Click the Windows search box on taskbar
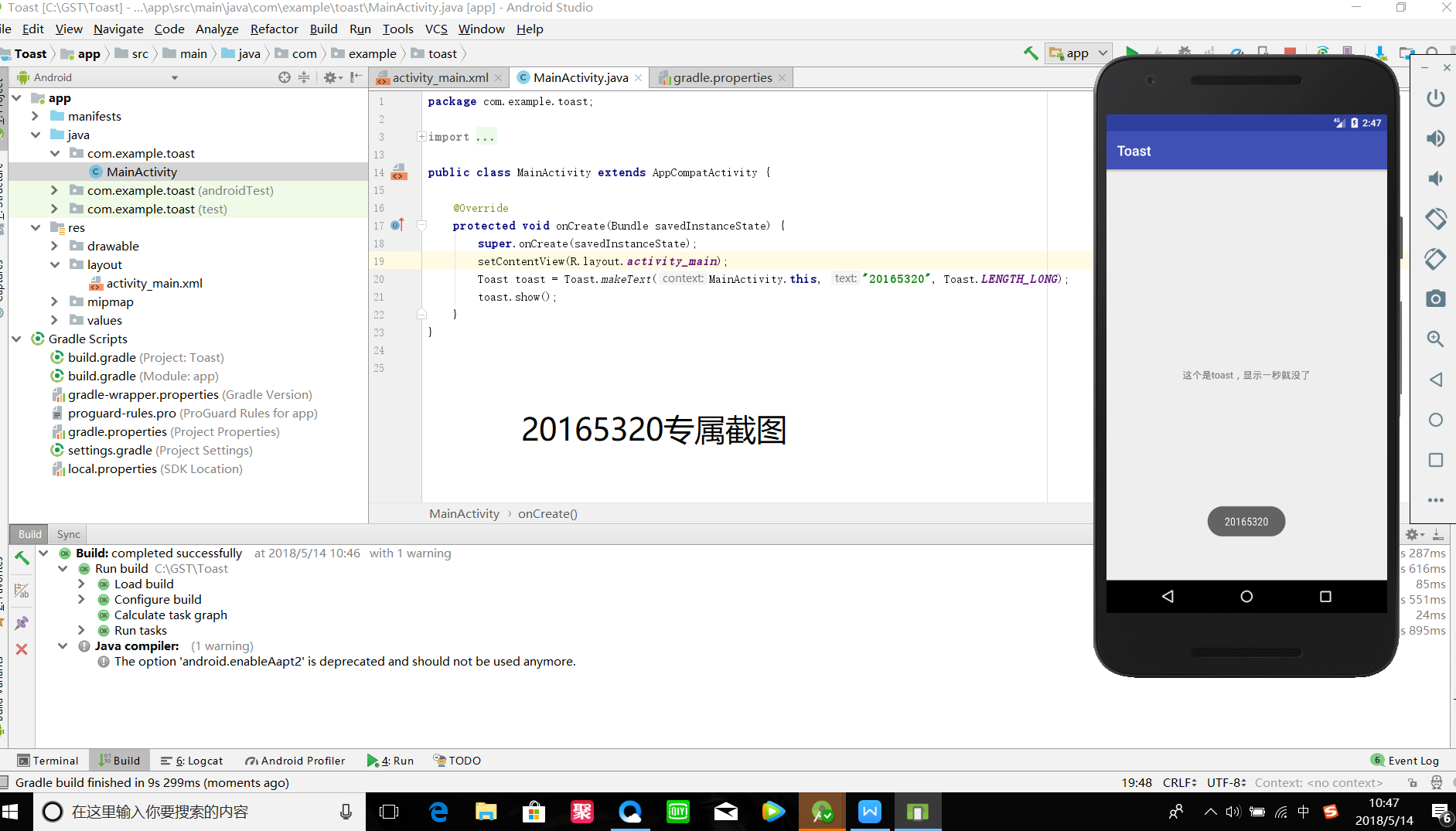 [x=199, y=812]
